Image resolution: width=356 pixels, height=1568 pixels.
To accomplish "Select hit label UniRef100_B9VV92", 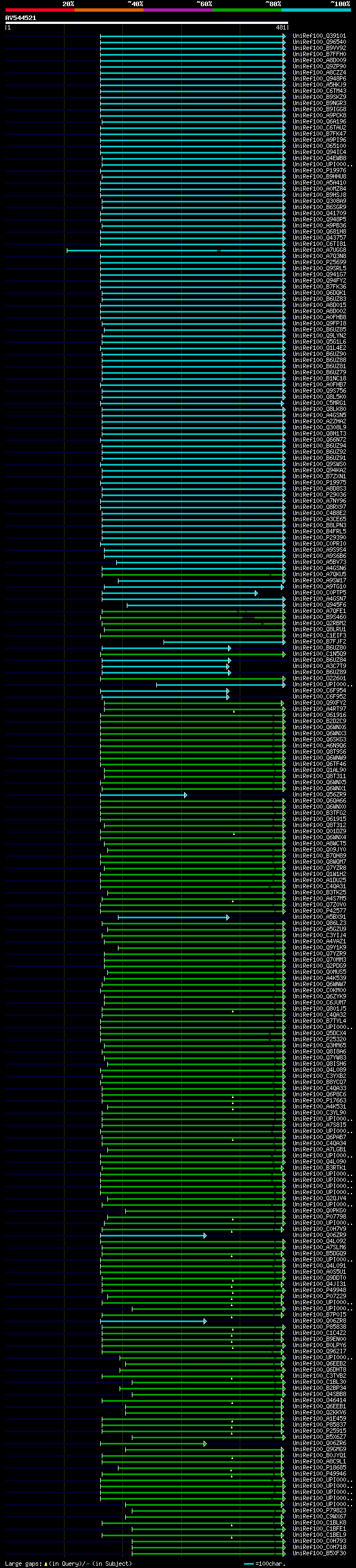I will click(319, 48).
